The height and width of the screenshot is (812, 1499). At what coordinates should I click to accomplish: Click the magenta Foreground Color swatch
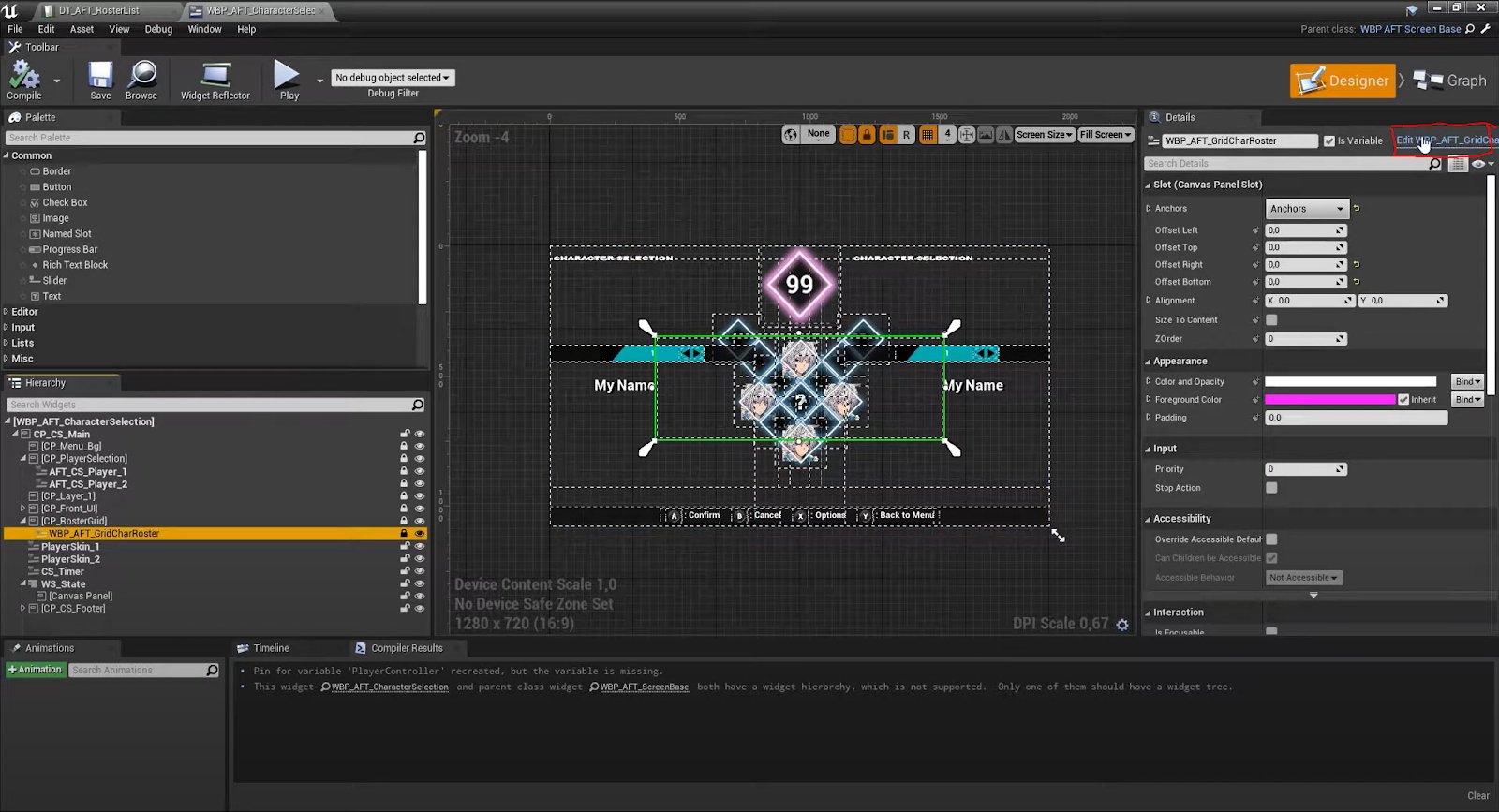(x=1329, y=400)
